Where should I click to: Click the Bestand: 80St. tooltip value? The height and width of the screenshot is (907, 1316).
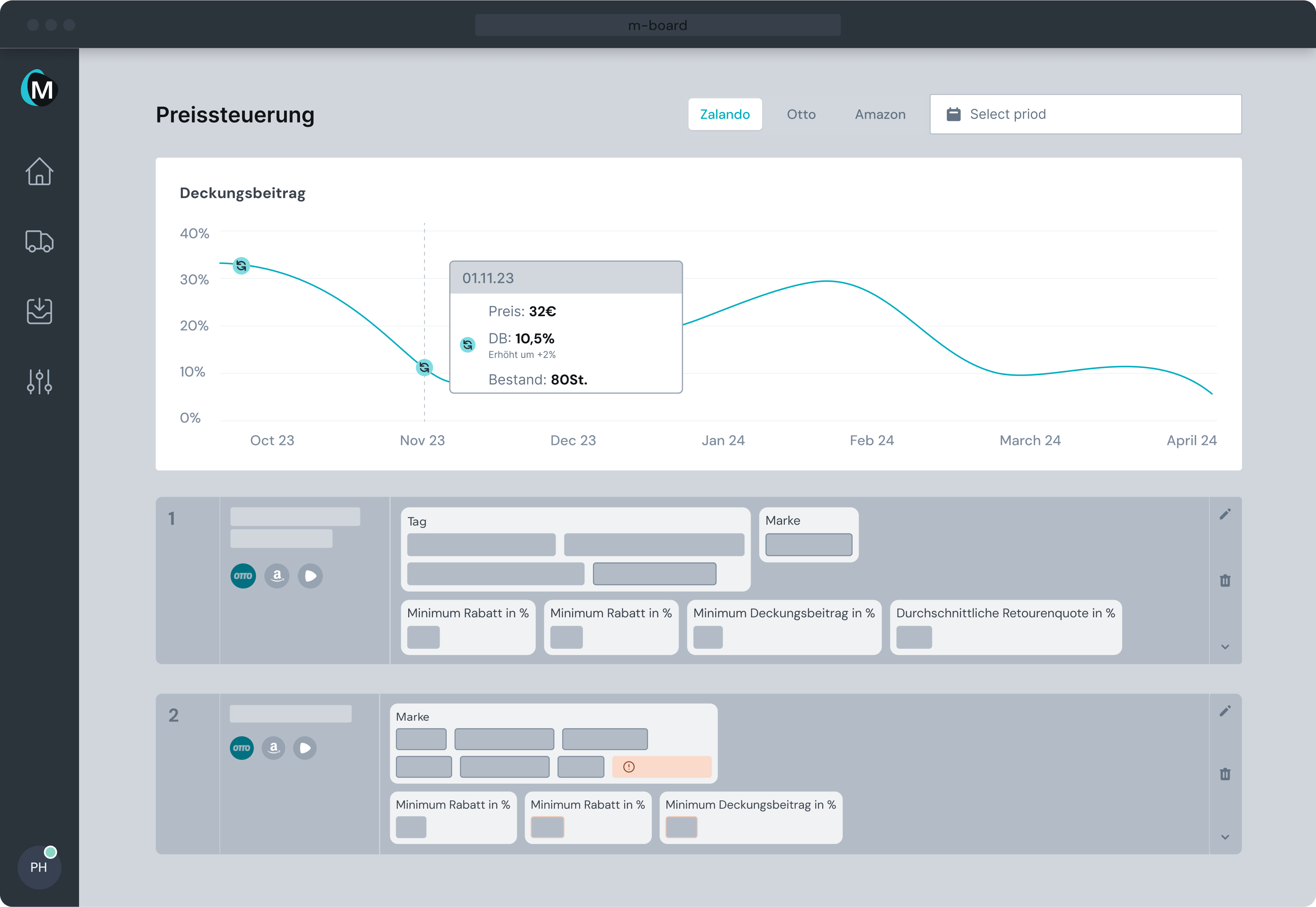tap(538, 379)
